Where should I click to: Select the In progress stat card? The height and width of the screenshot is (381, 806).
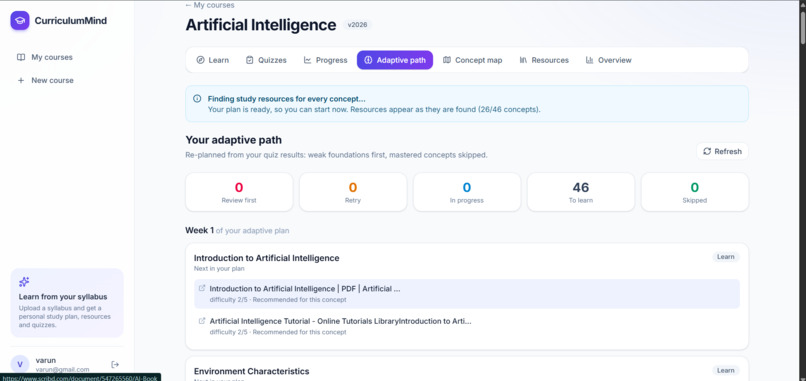click(467, 192)
